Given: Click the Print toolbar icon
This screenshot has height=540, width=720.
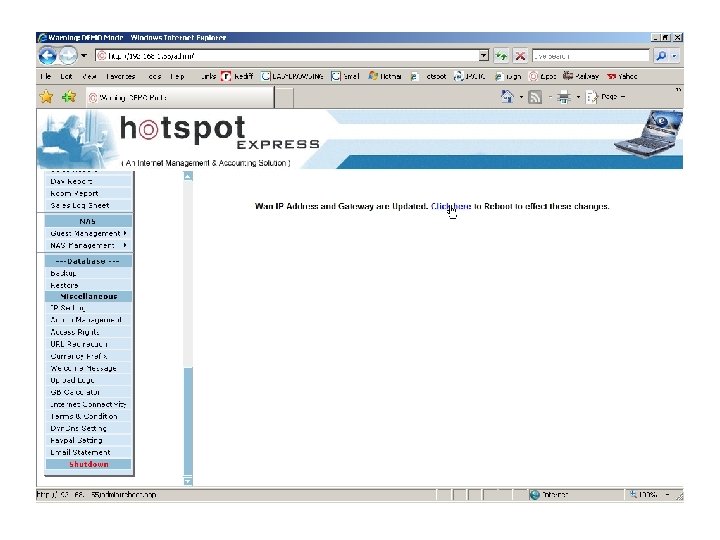Looking at the screenshot, I should click(x=564, y=97).
